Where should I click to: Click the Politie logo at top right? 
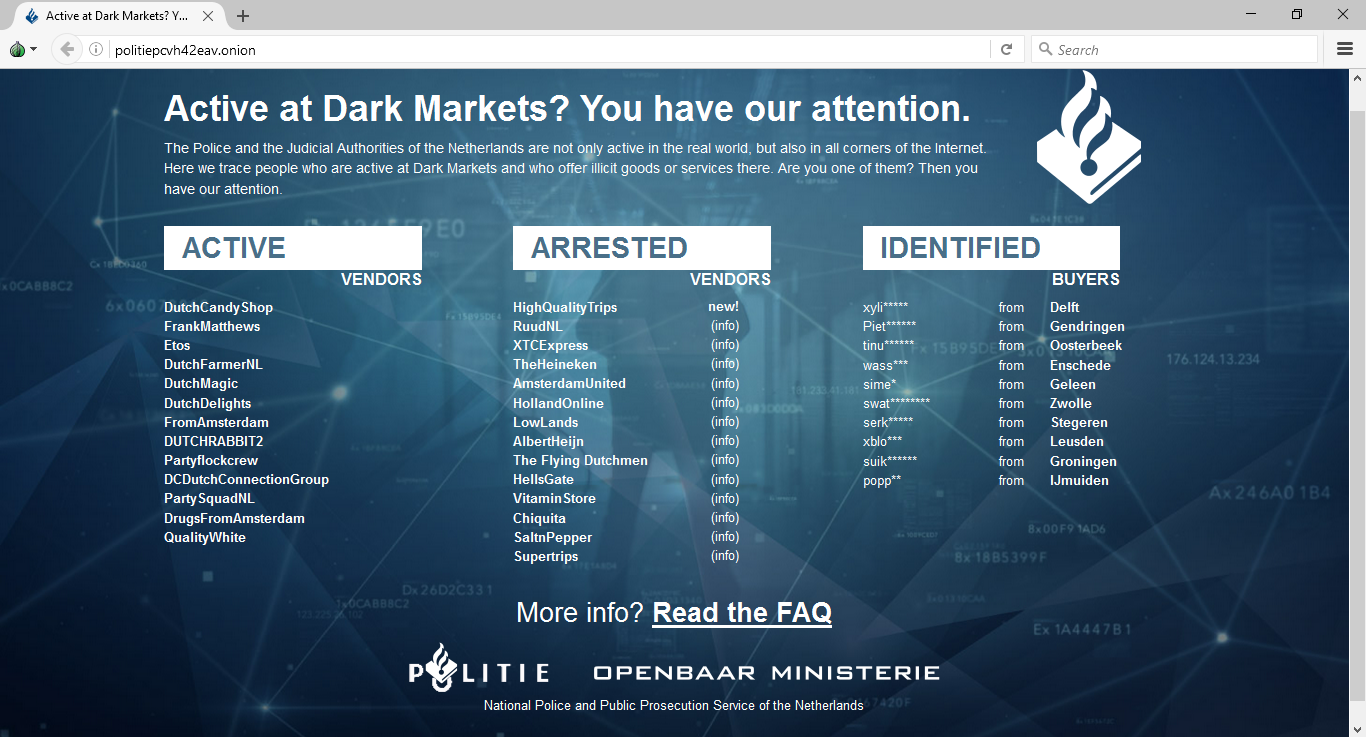coord(1089,137)
